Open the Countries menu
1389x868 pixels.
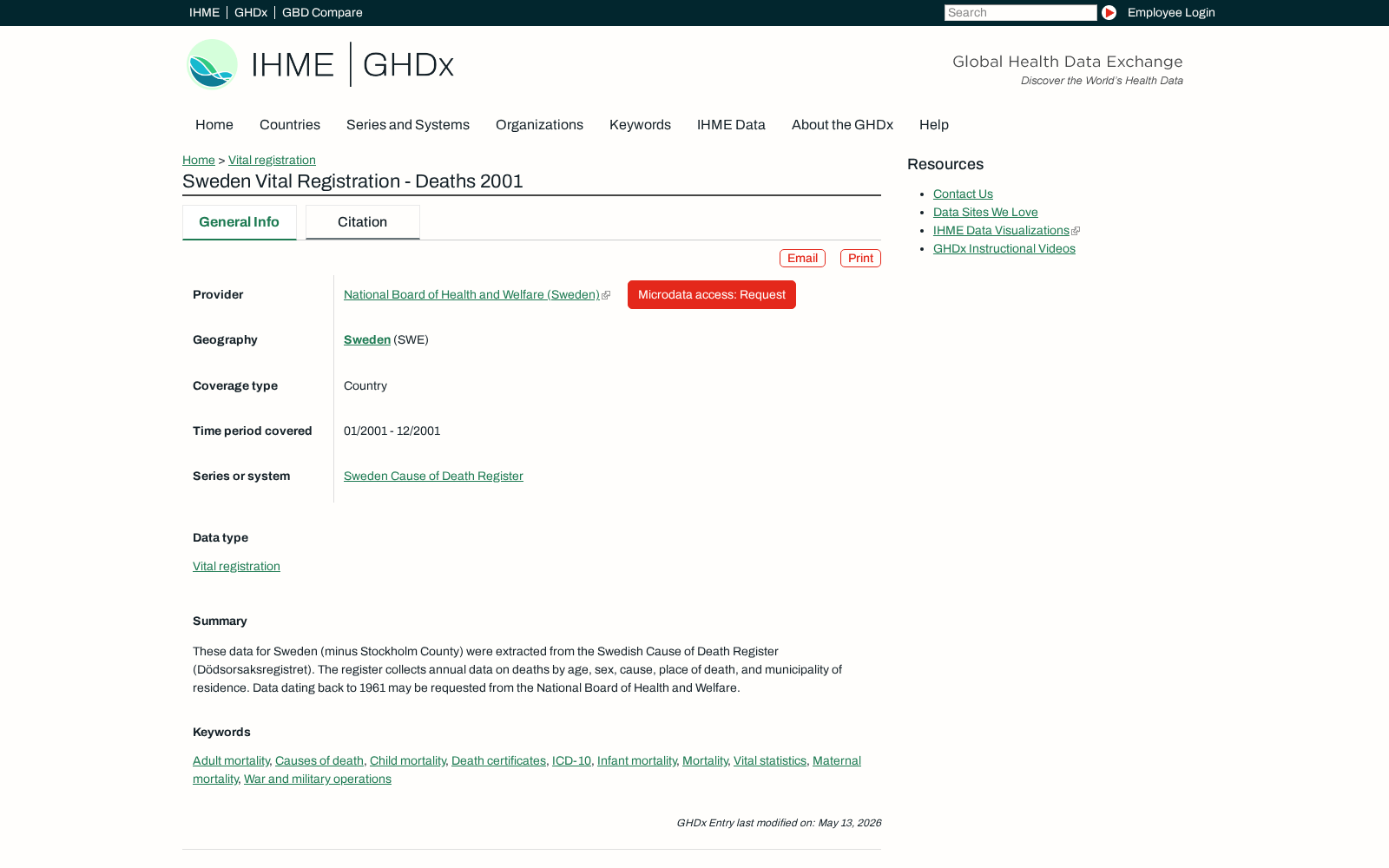pyautogui.click(x=290, y=125)
